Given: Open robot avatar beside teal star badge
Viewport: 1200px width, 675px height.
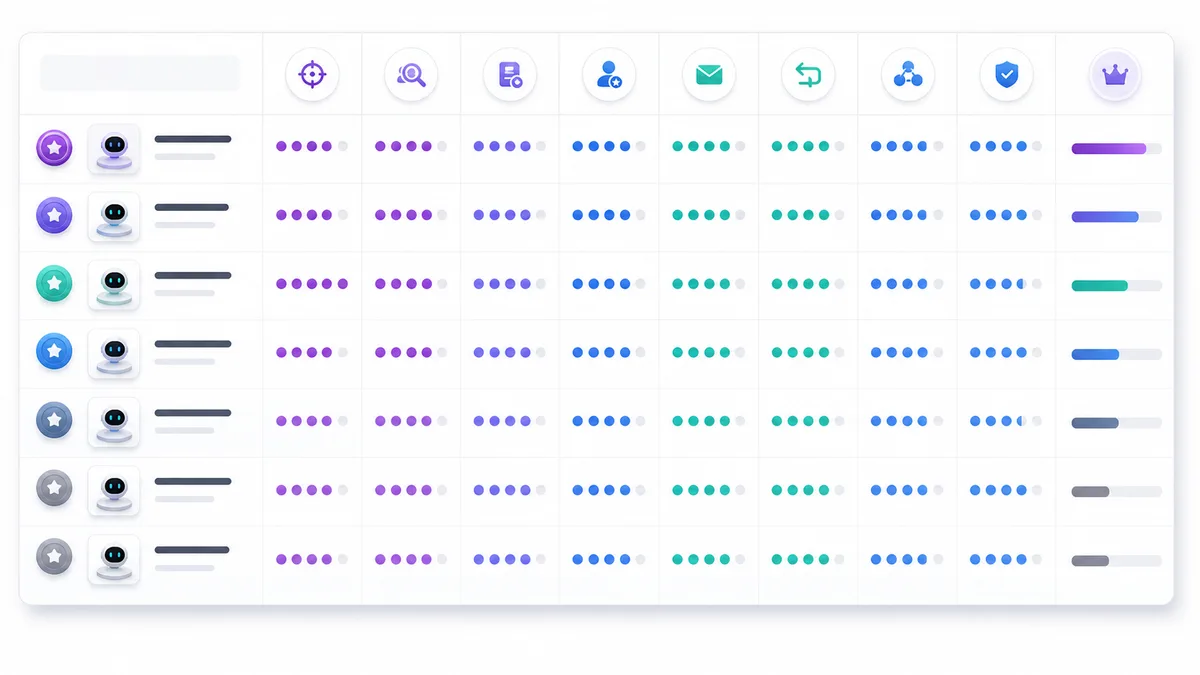Looking at the screenshot, I should coord(114,285).
